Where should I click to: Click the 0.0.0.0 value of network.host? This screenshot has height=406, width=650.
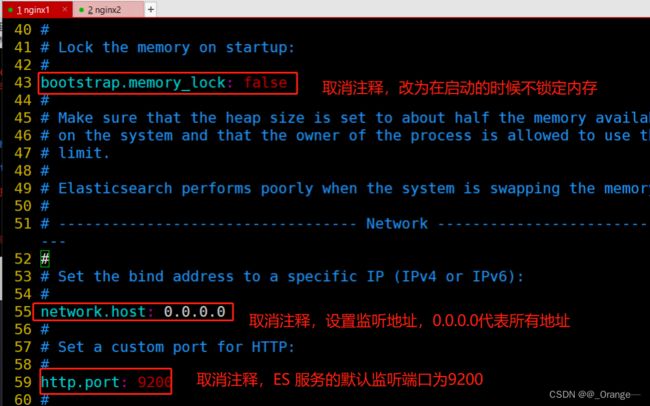(x=194, y=312)
